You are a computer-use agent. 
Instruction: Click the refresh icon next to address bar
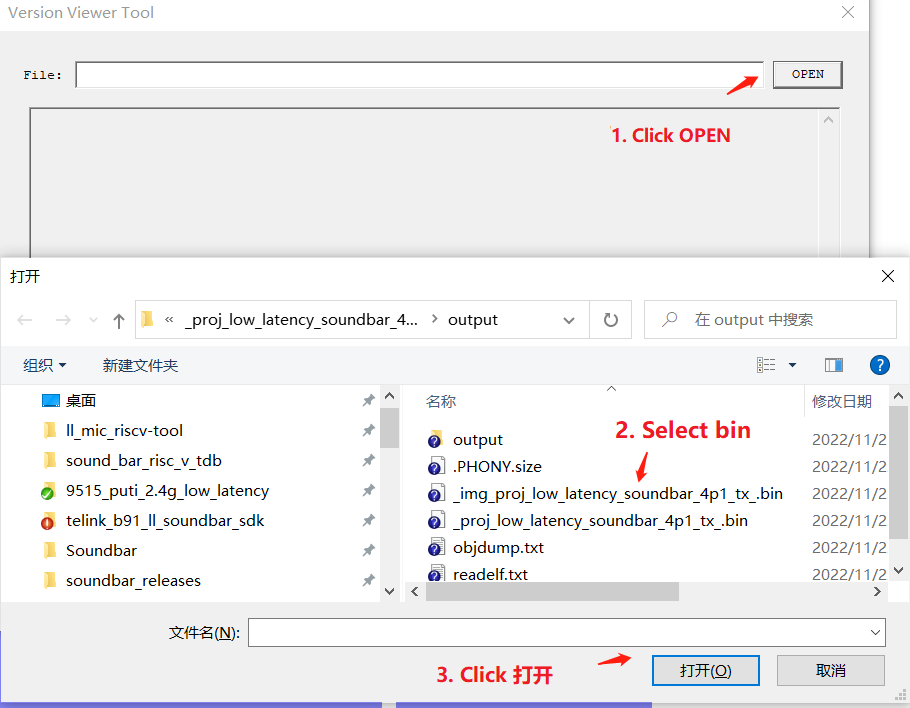pos(610,320)
